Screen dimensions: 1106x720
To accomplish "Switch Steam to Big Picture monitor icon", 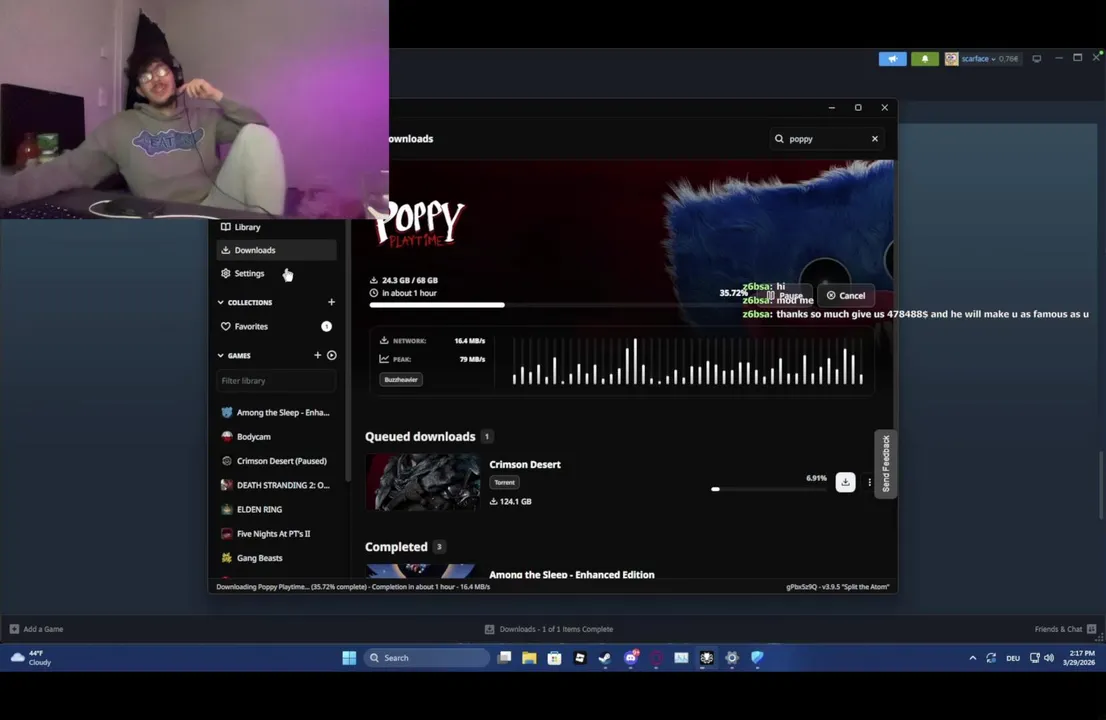I will (1036, 59).
